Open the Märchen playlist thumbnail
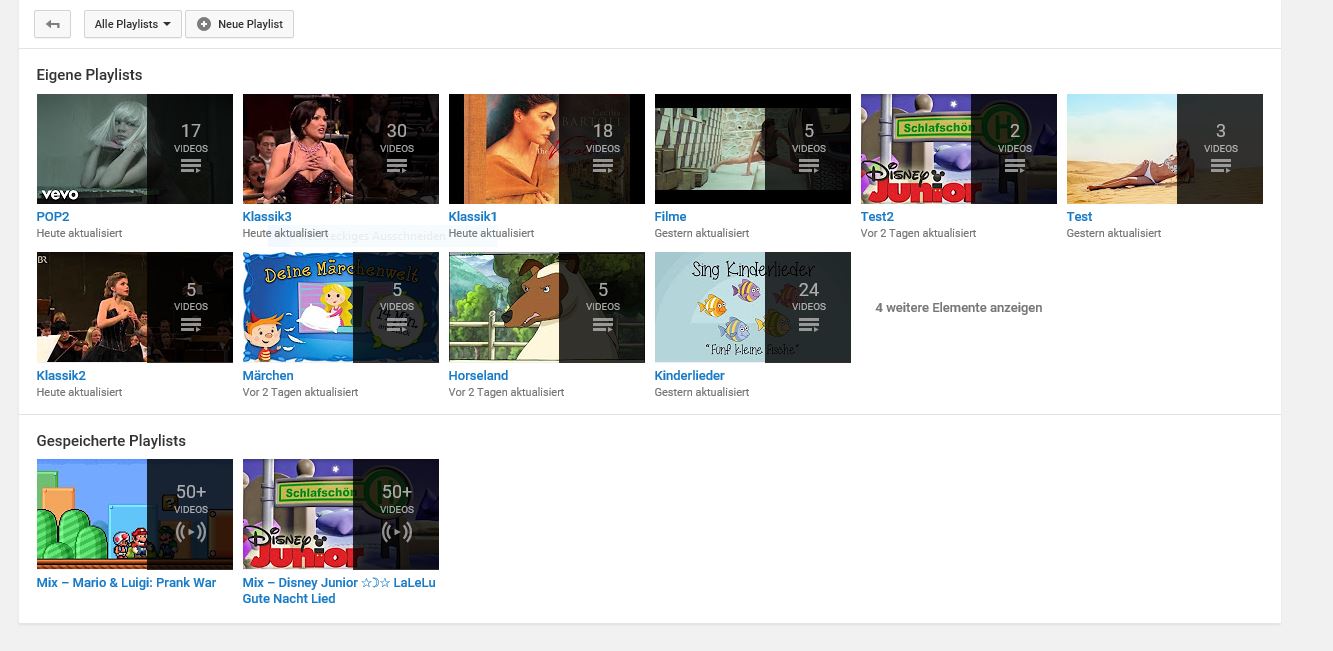1333x651 pixels. 341,307
